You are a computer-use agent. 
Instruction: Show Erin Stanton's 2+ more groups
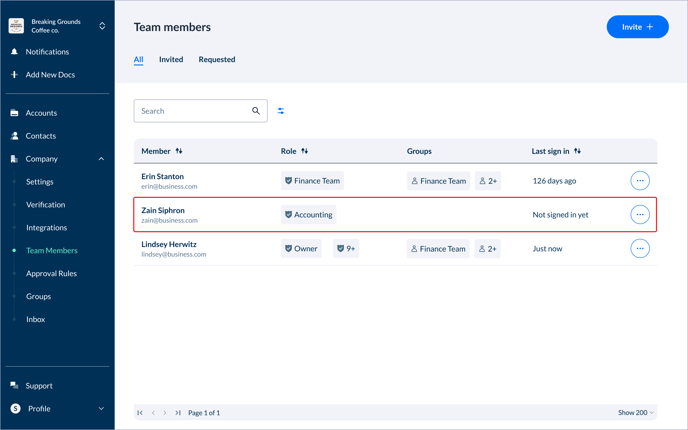[488, 181]
